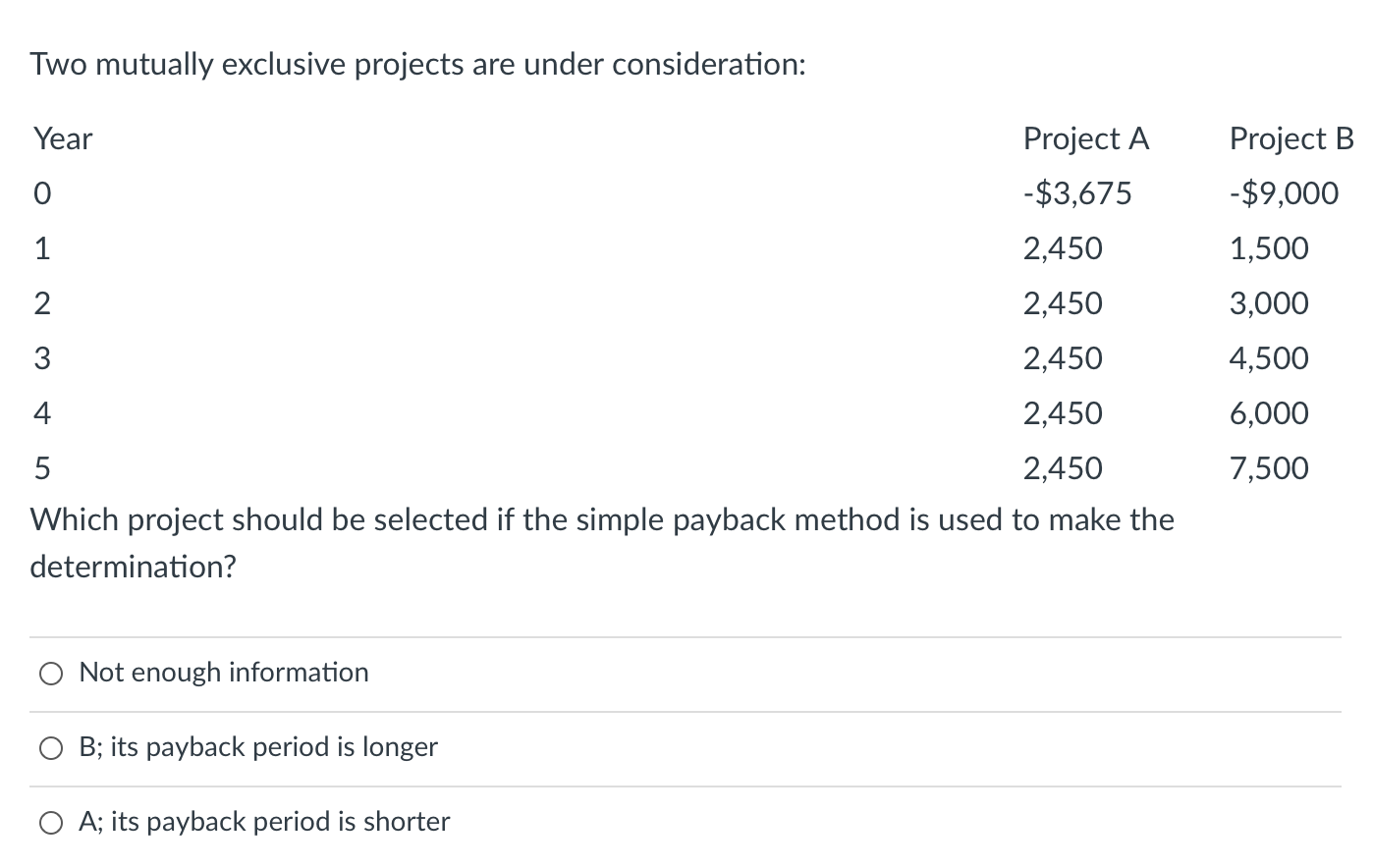This screenshot has width=1373, height=868.
Task: Click the 1,500 value for Project B
Action: point(1268,248)
